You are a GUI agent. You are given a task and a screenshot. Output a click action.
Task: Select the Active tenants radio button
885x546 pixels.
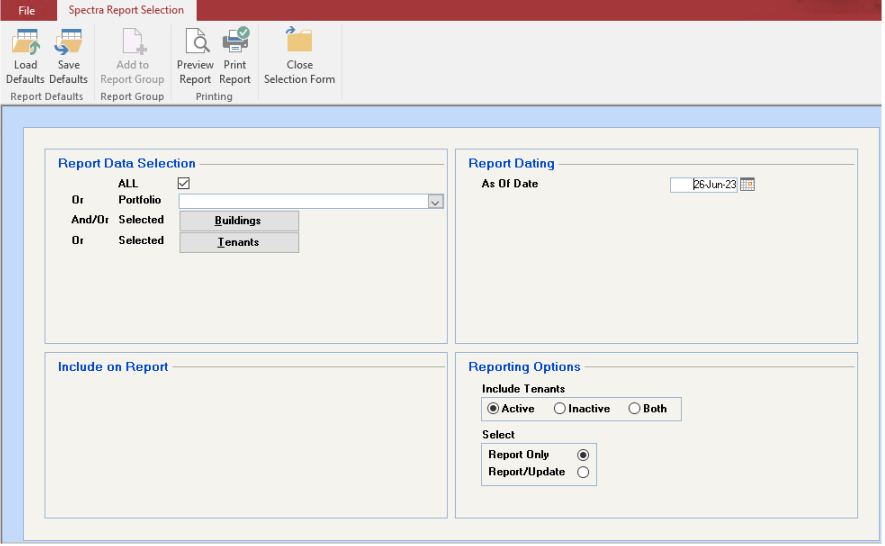click(x=493, y=408)
